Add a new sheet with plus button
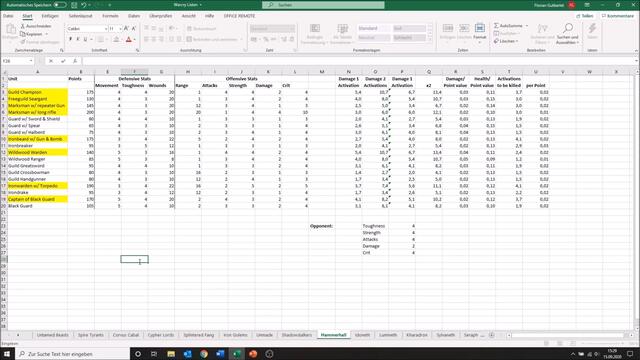Screen dimensions: 640x360 [492, 335]
